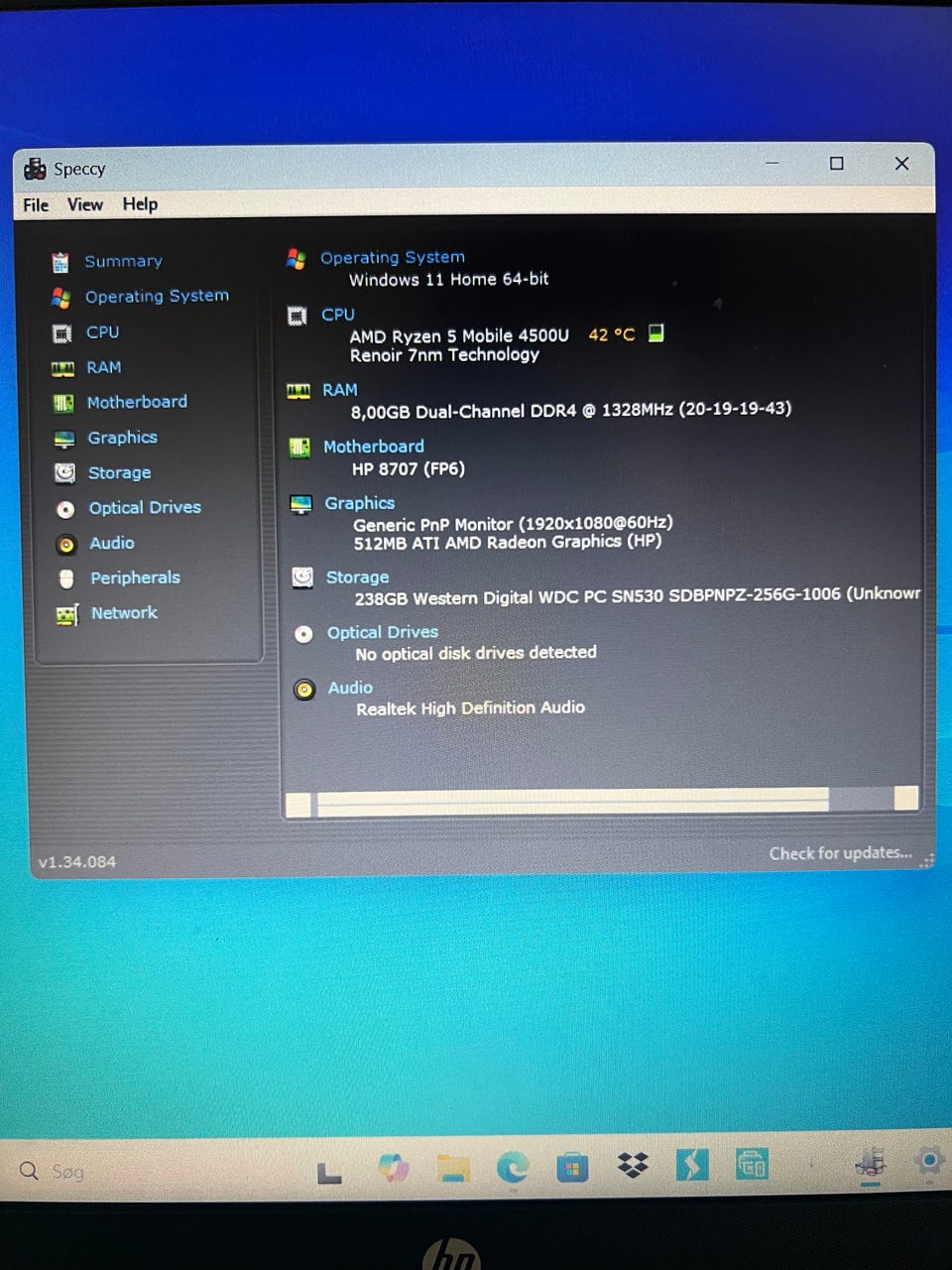Viewport: 952px width, 1270px height.
Task: Click the v1.34.084 version label
Action: pos(77,862)
